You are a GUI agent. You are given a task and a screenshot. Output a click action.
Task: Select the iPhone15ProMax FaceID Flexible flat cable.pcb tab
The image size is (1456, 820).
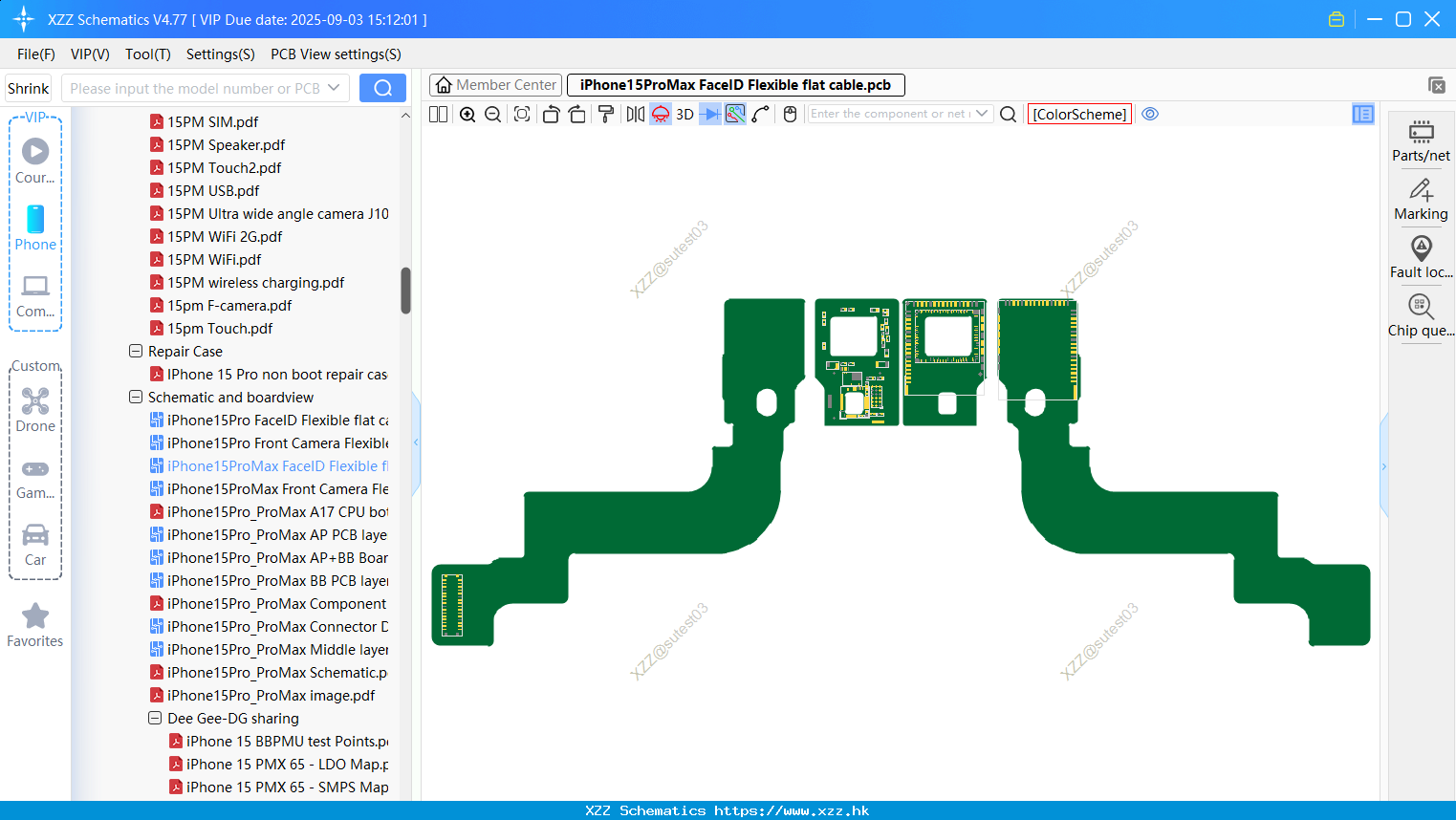click(x=735, y=85)
